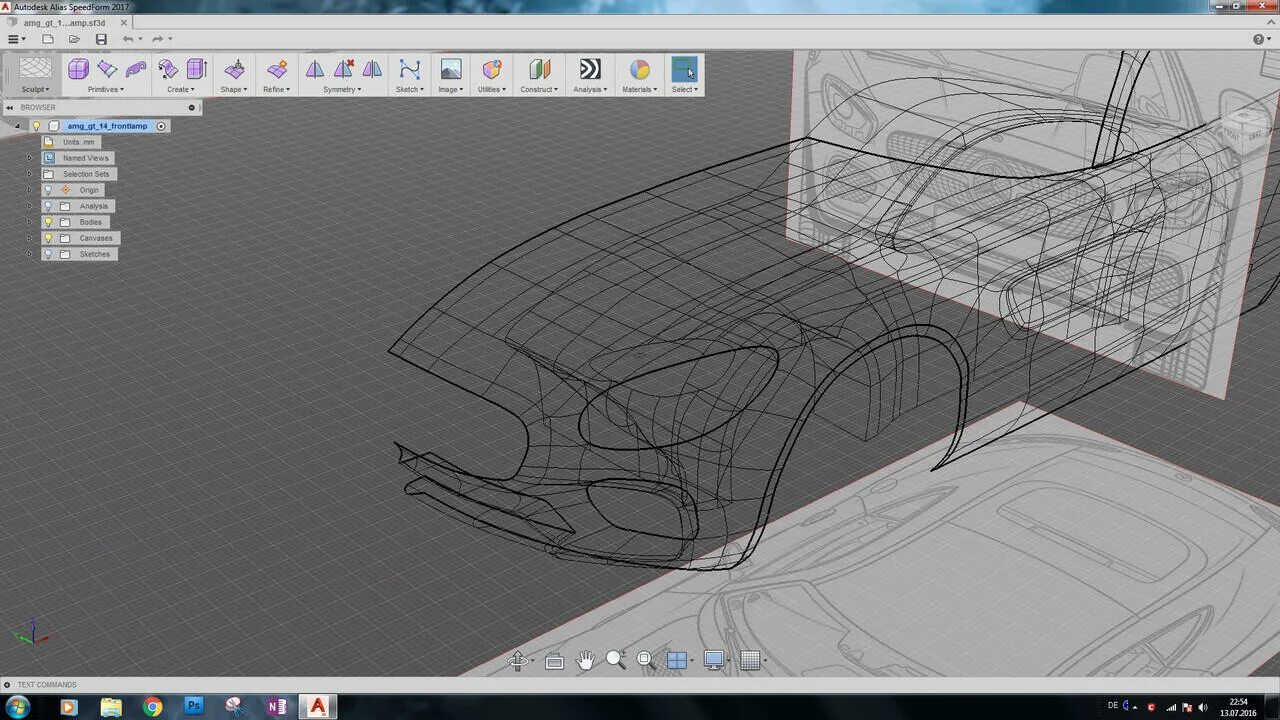This screenshot has height=720, width=1280.
Task: Open the Primitives dropdown menu
Action: coord(106,90)
